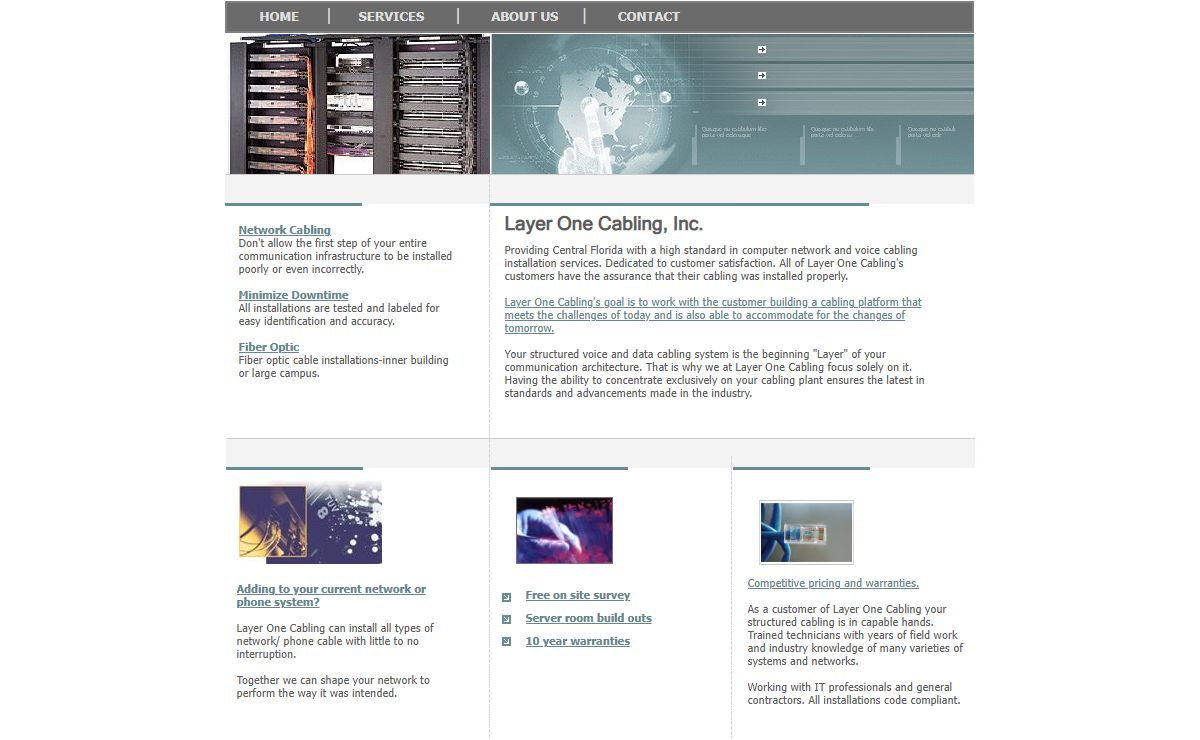The width and height of the screenshot is (1200, 740).
Task: Go to the ABOUT US page
Action: [524, 16]
